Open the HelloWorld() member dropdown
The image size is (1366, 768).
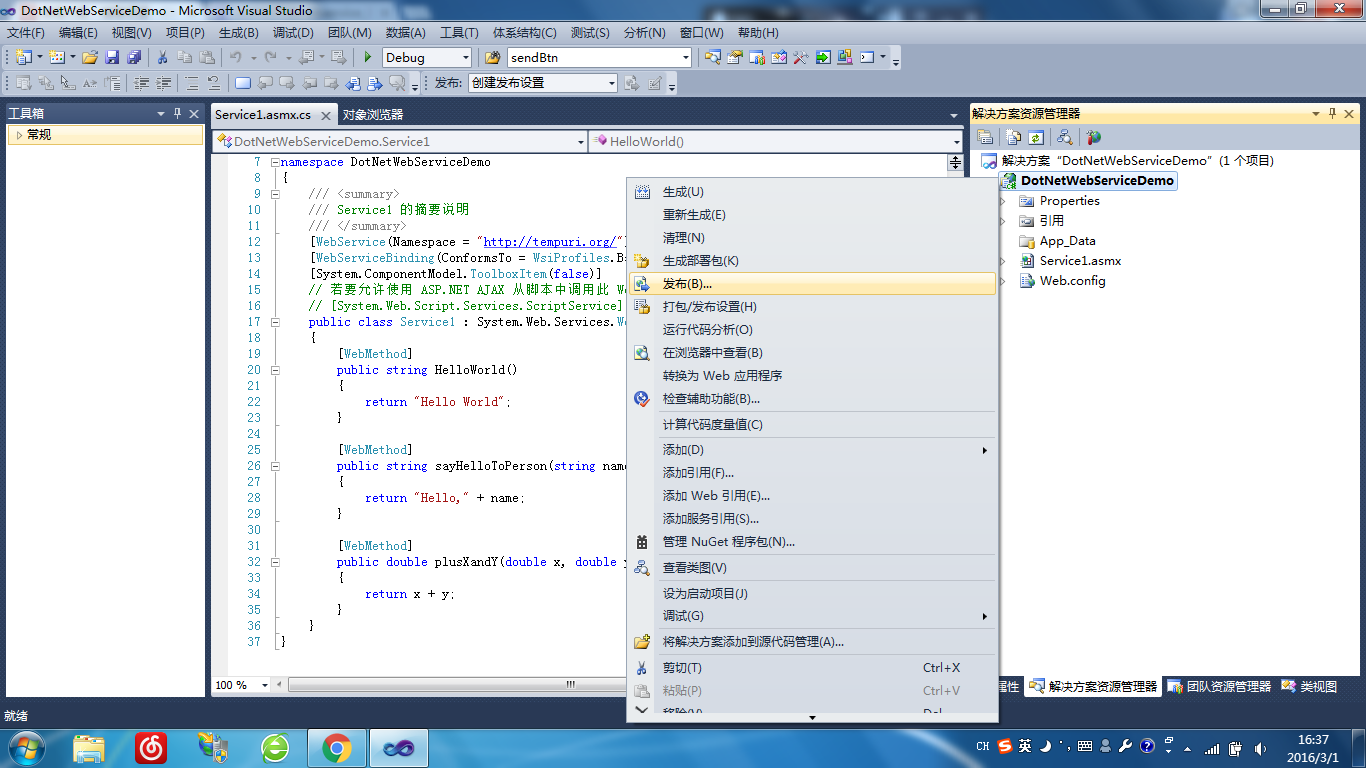955,142
